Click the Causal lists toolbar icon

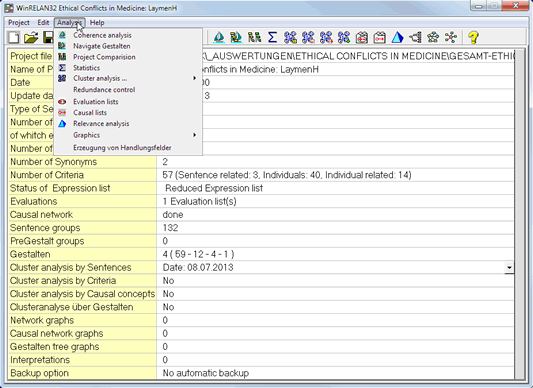(x=379, y=37)
